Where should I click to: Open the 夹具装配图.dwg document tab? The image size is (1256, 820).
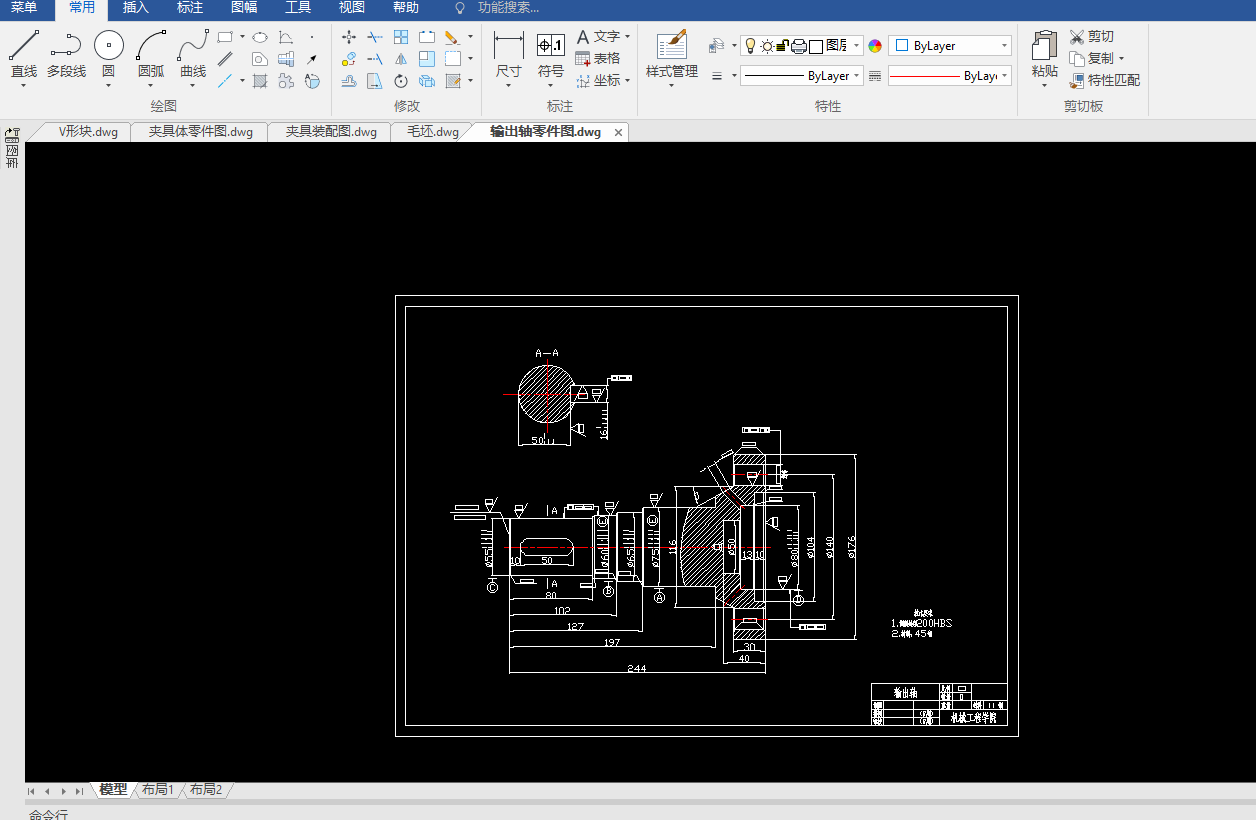coord(330,132)
